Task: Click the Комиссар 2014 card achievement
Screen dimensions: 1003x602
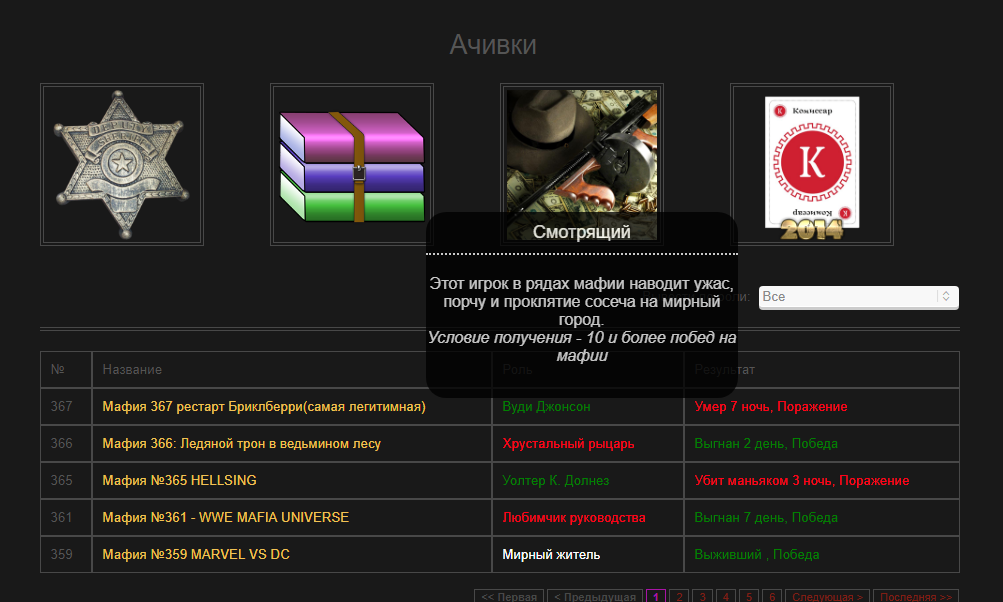Action: click(x=812, y=164)
